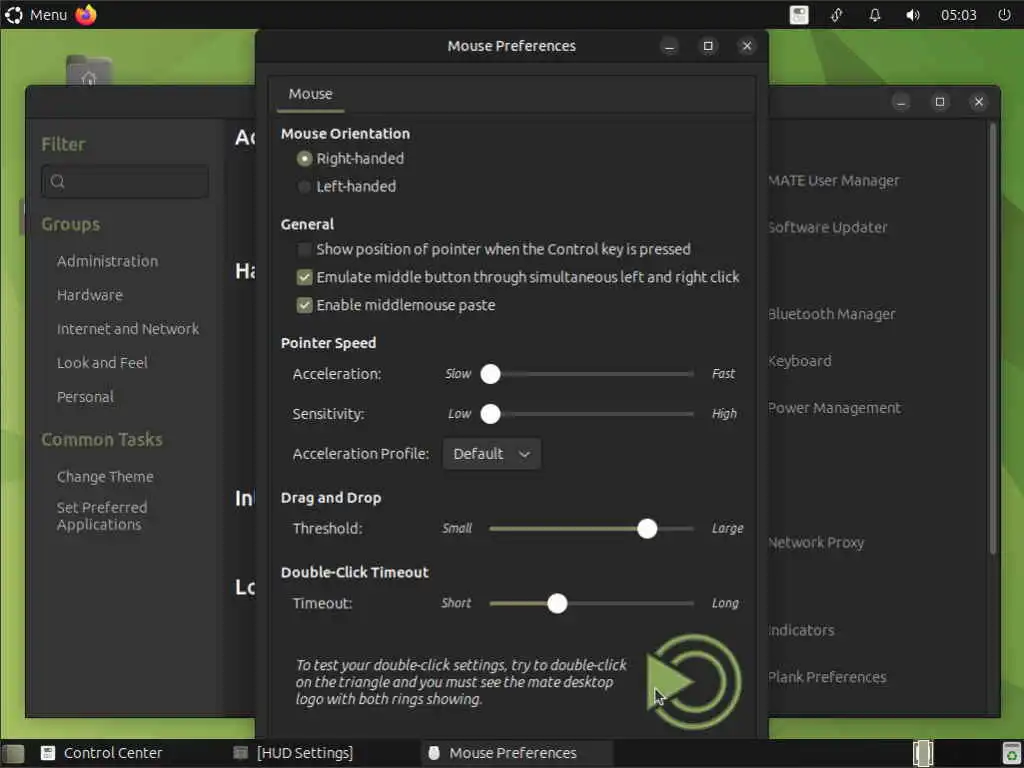Image resolution: width=1024 pixels, height=768 pixels.
Task: Select Administration group in Control Center
Action: click(108, 261)
